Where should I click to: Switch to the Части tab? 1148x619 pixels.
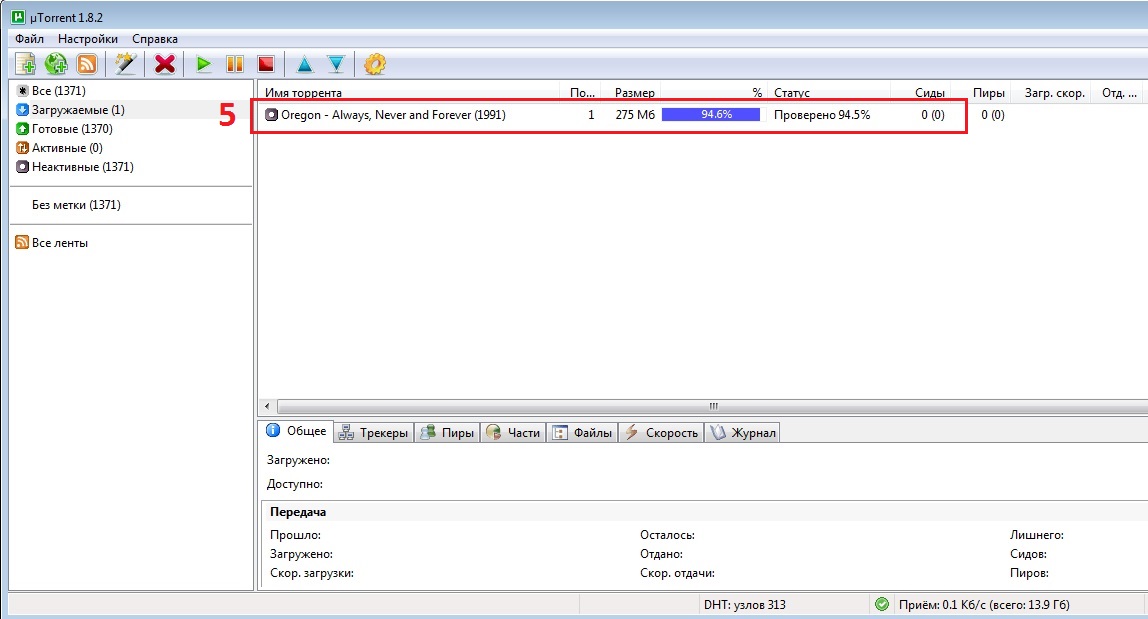click(x=513, y=433)
